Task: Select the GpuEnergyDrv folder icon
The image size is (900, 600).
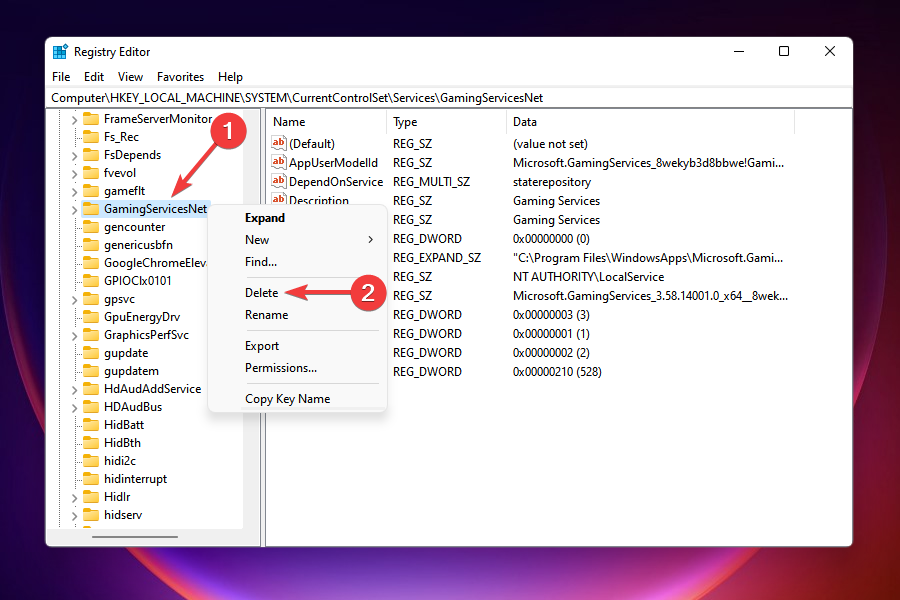Action: (x=91, y=317)
